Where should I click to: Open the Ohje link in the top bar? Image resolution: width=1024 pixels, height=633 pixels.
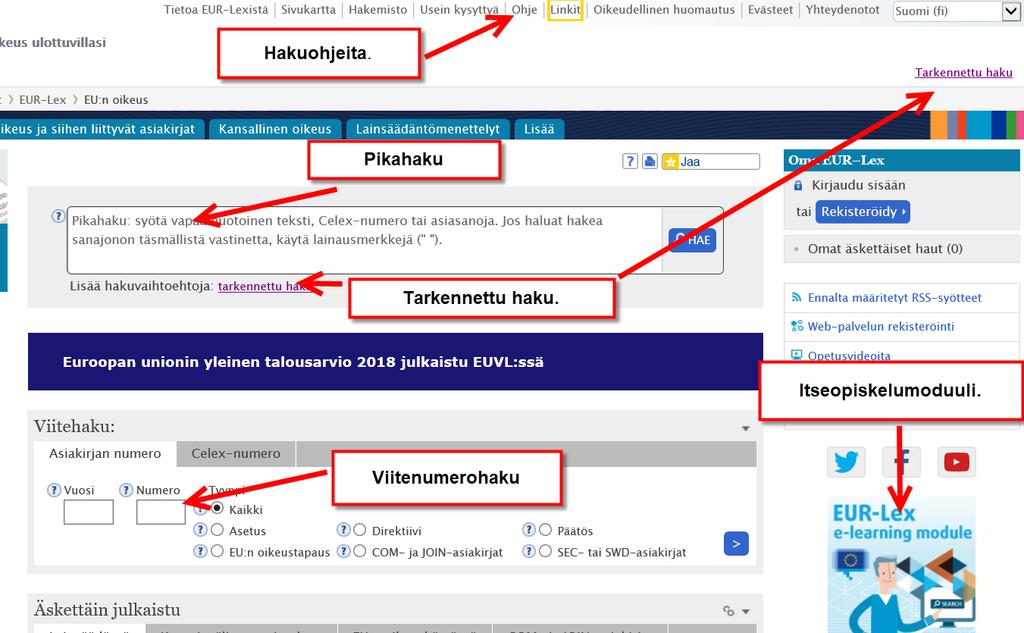pos(524,10)
